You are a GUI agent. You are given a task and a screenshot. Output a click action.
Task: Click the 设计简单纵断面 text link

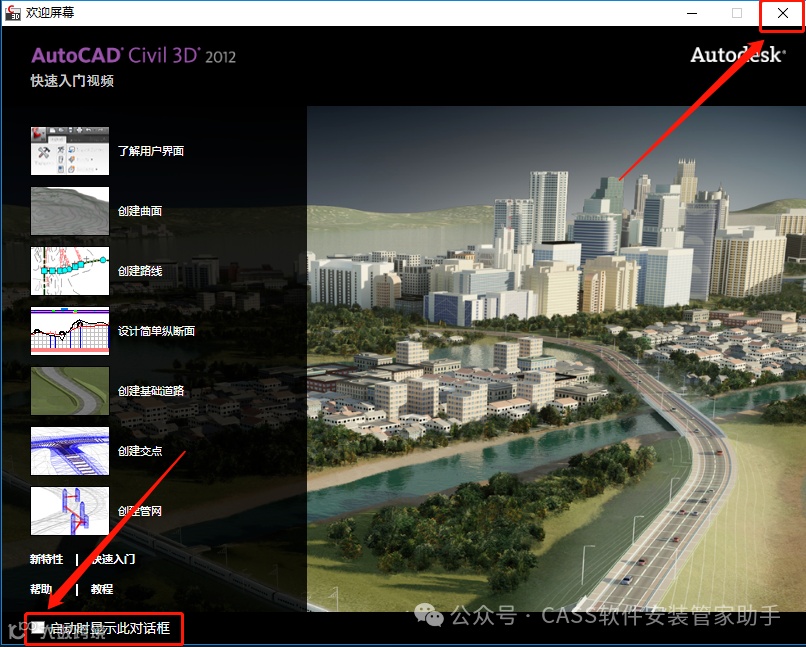tap(156, 331)
